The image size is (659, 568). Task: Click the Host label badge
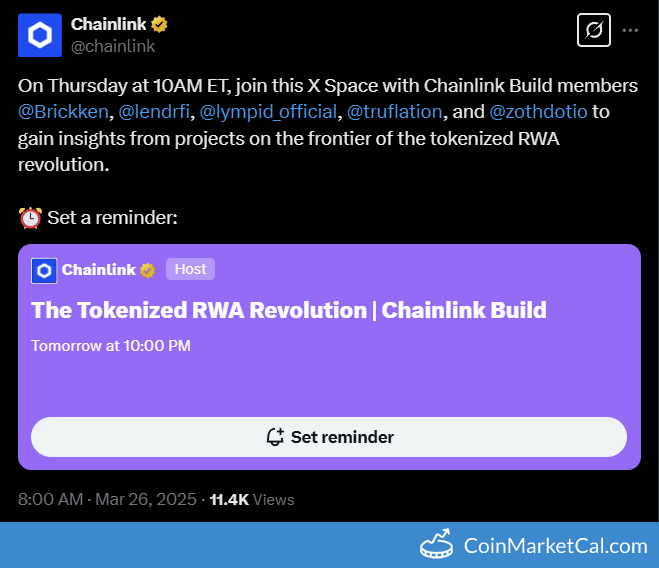pos(190,269)
